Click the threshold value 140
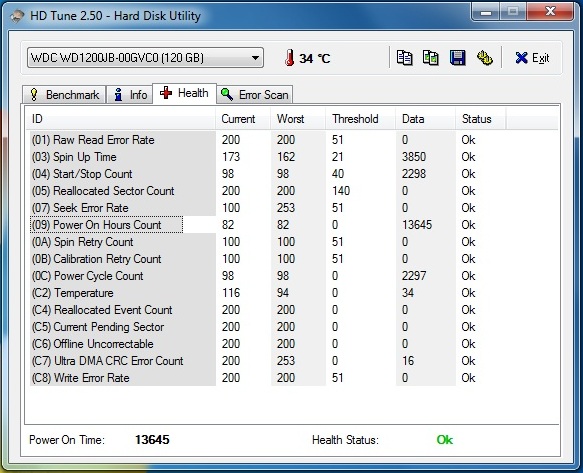 pyautogui.click(x=341, y=191)
